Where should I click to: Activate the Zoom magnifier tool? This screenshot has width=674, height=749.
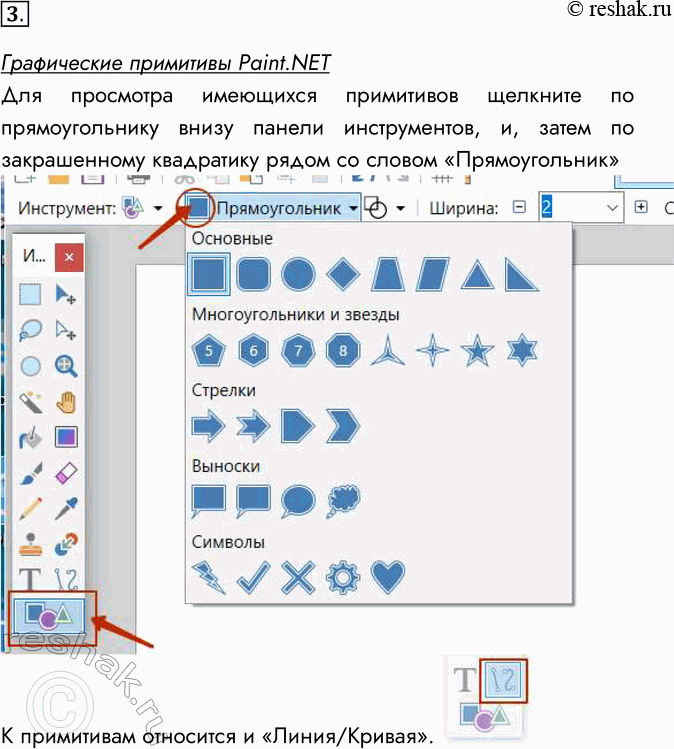point(66,366)
